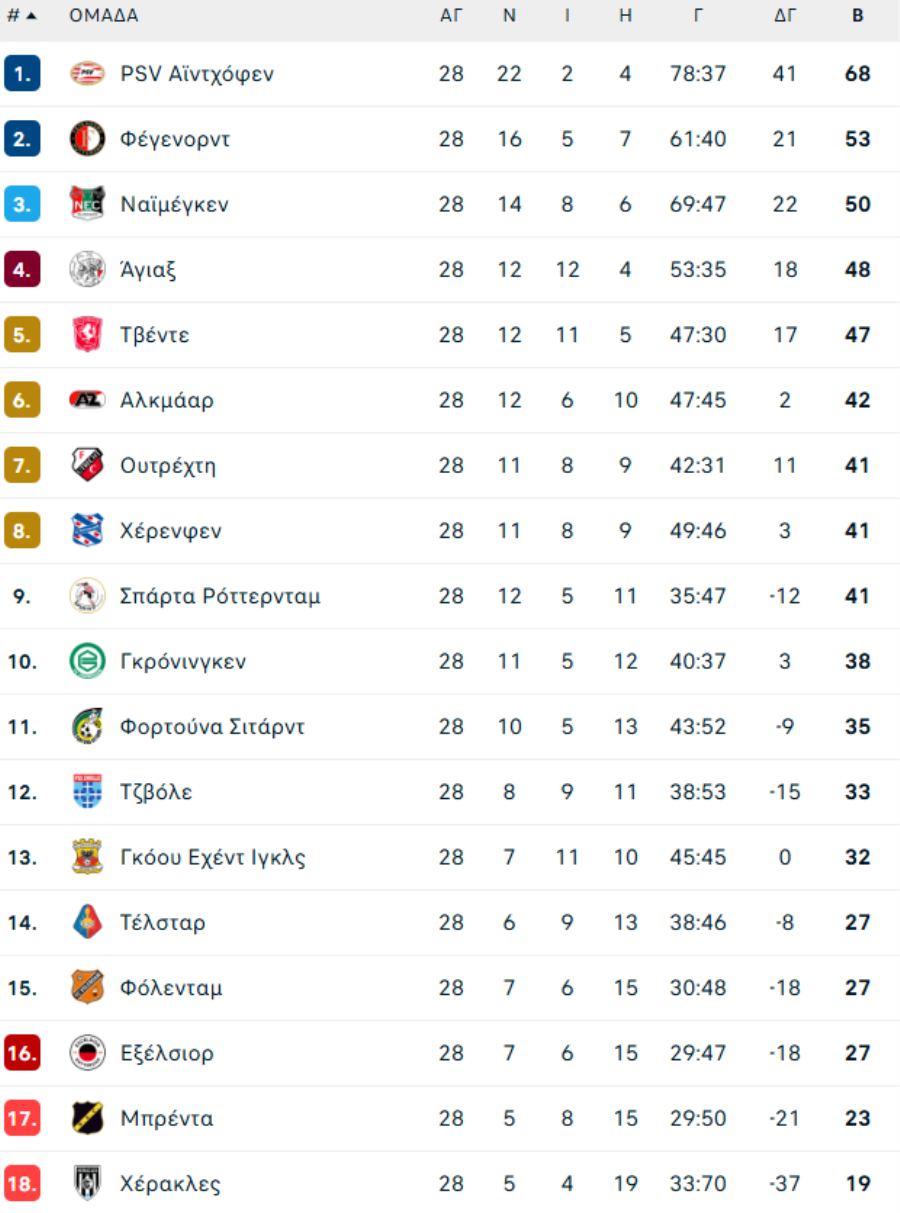Click the Χέρακλες team crest
The height and width of the screenshot is (1213, 900).
point(87,1184)
